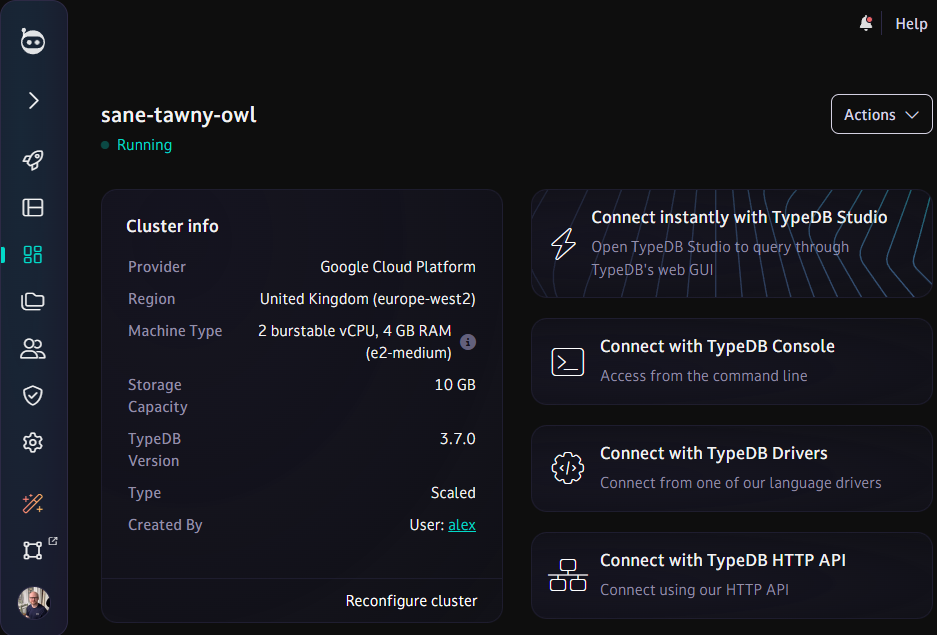
Task: Open settings gear icon in sidebar
Action: (x=33, y=442)
